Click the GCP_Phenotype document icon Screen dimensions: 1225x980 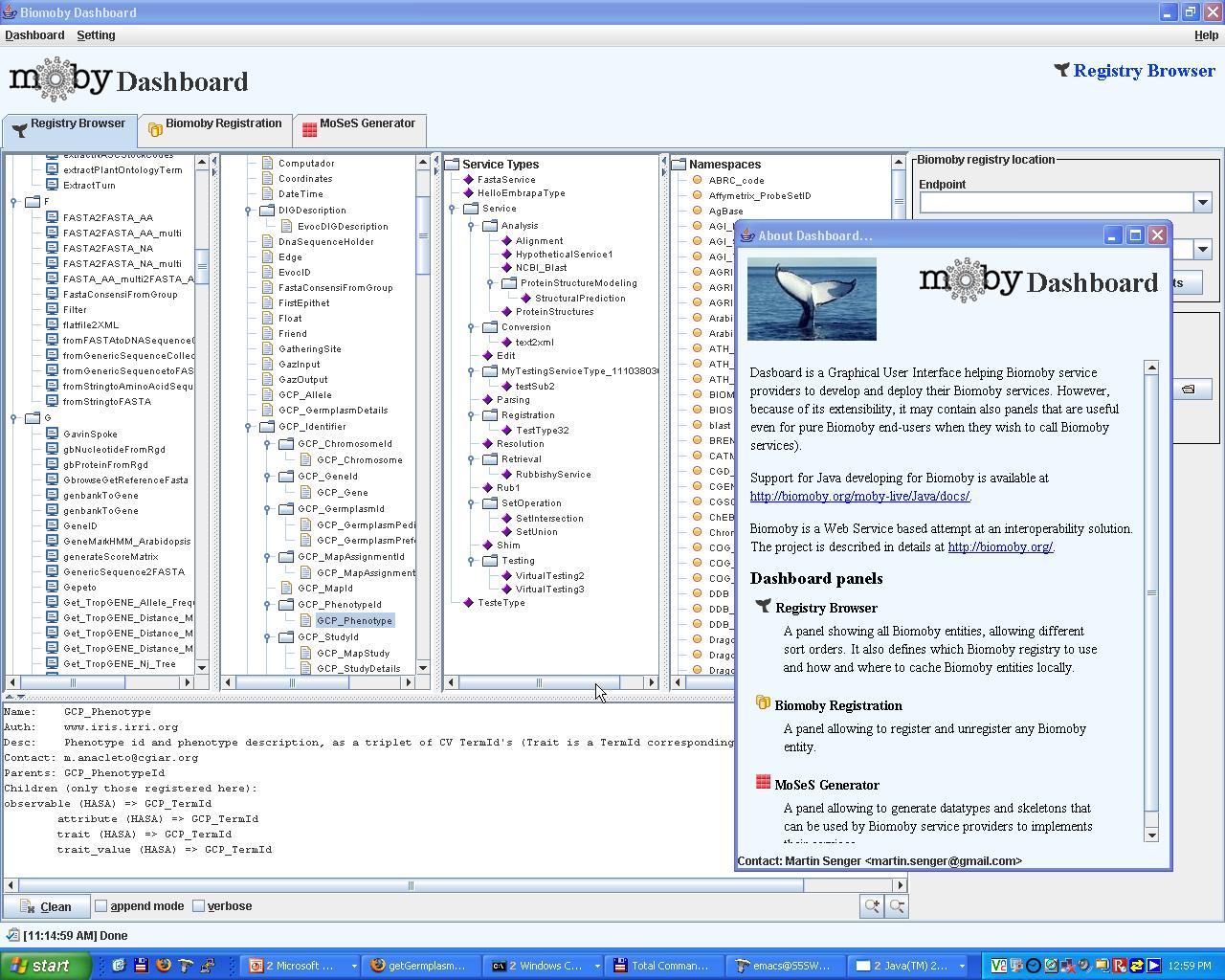pyautogui.click(x=306, y=620)
